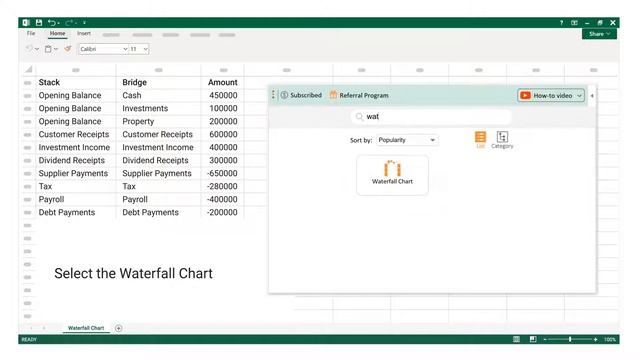Click the YouTube play icon on How-to video
Viewport: 640px width, 360px height.
click(525, 96)
